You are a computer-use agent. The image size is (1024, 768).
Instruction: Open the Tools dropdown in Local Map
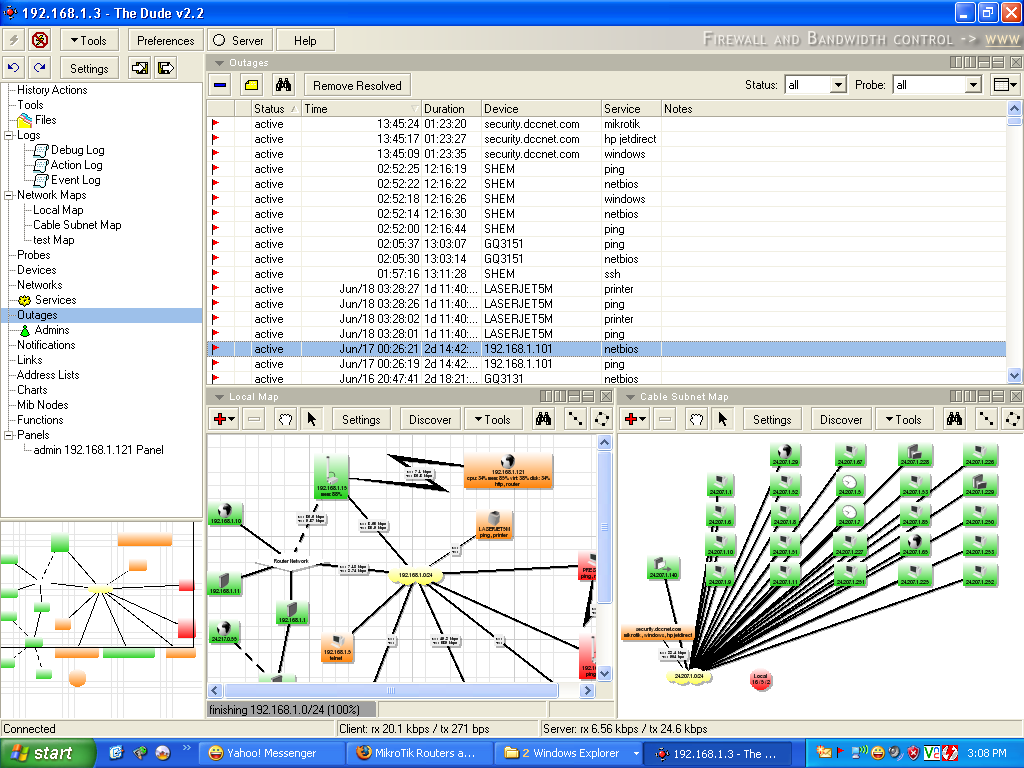[x=493, y=419]
